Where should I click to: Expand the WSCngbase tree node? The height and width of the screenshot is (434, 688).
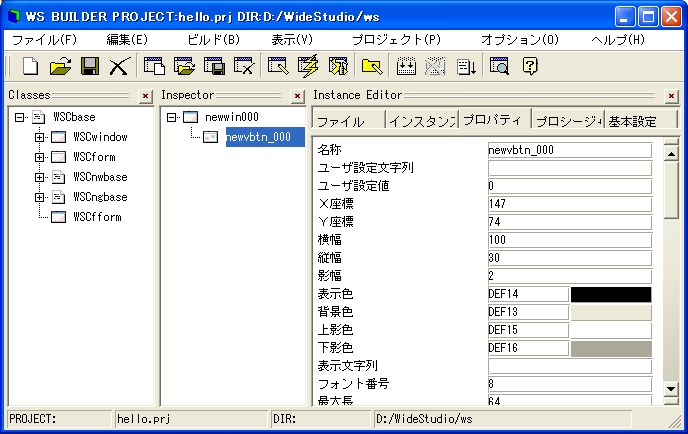[x=39, y=197]
